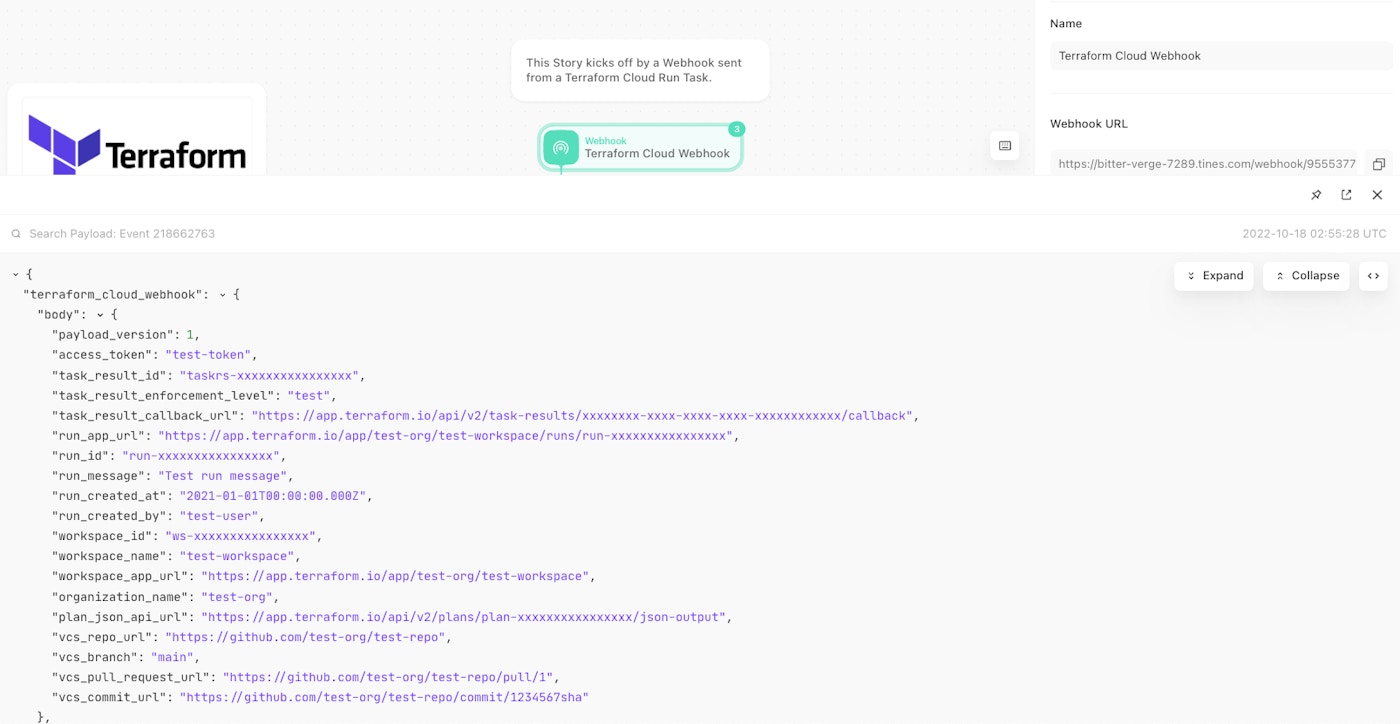
Task: Collapse the terraform_cloud_webhook object
Action: click(x=223, y=295)
